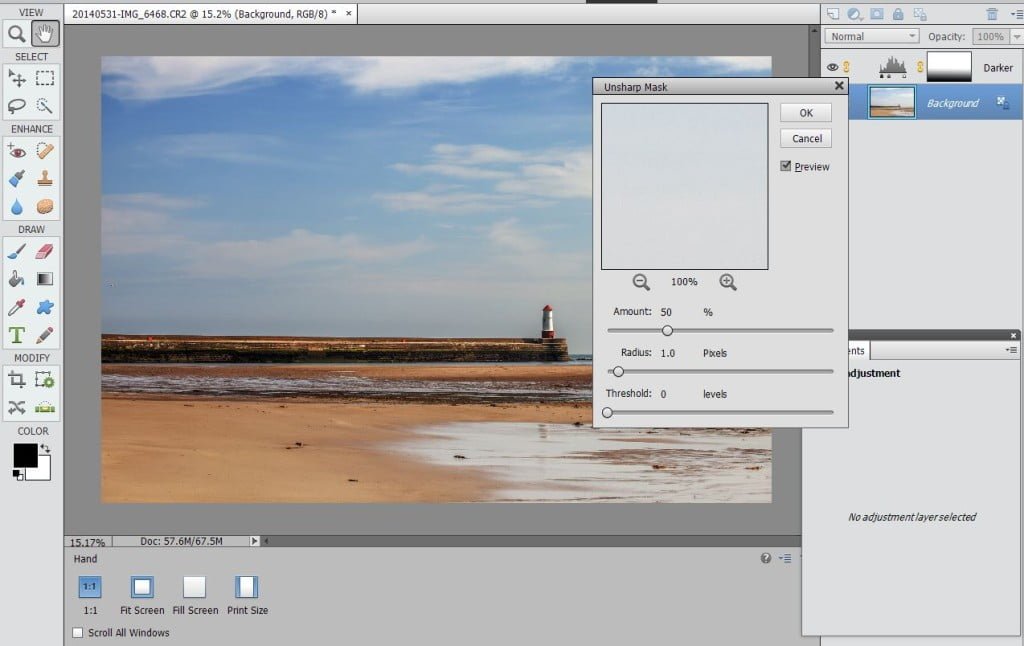Toggle the Preview checkbox
Screen dimensions: 1024x646
point(786,166)
